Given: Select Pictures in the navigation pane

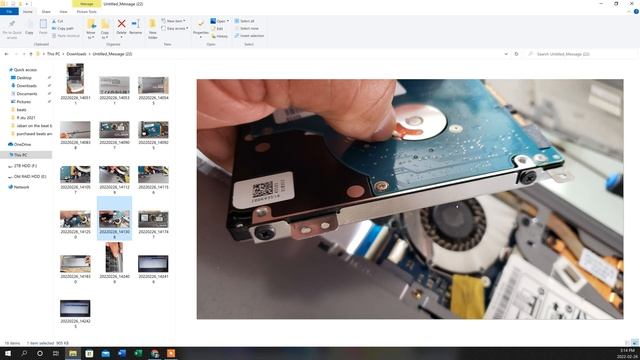Looking at the screenshot, I should (24, 102).
